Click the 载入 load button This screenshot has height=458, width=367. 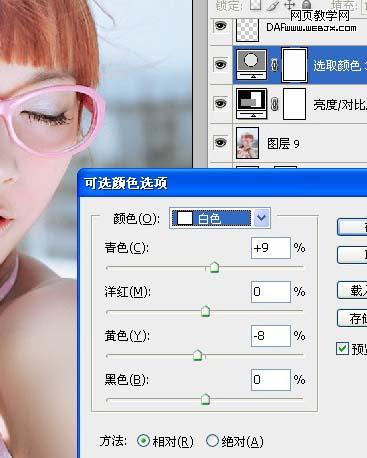click(352, 290)
